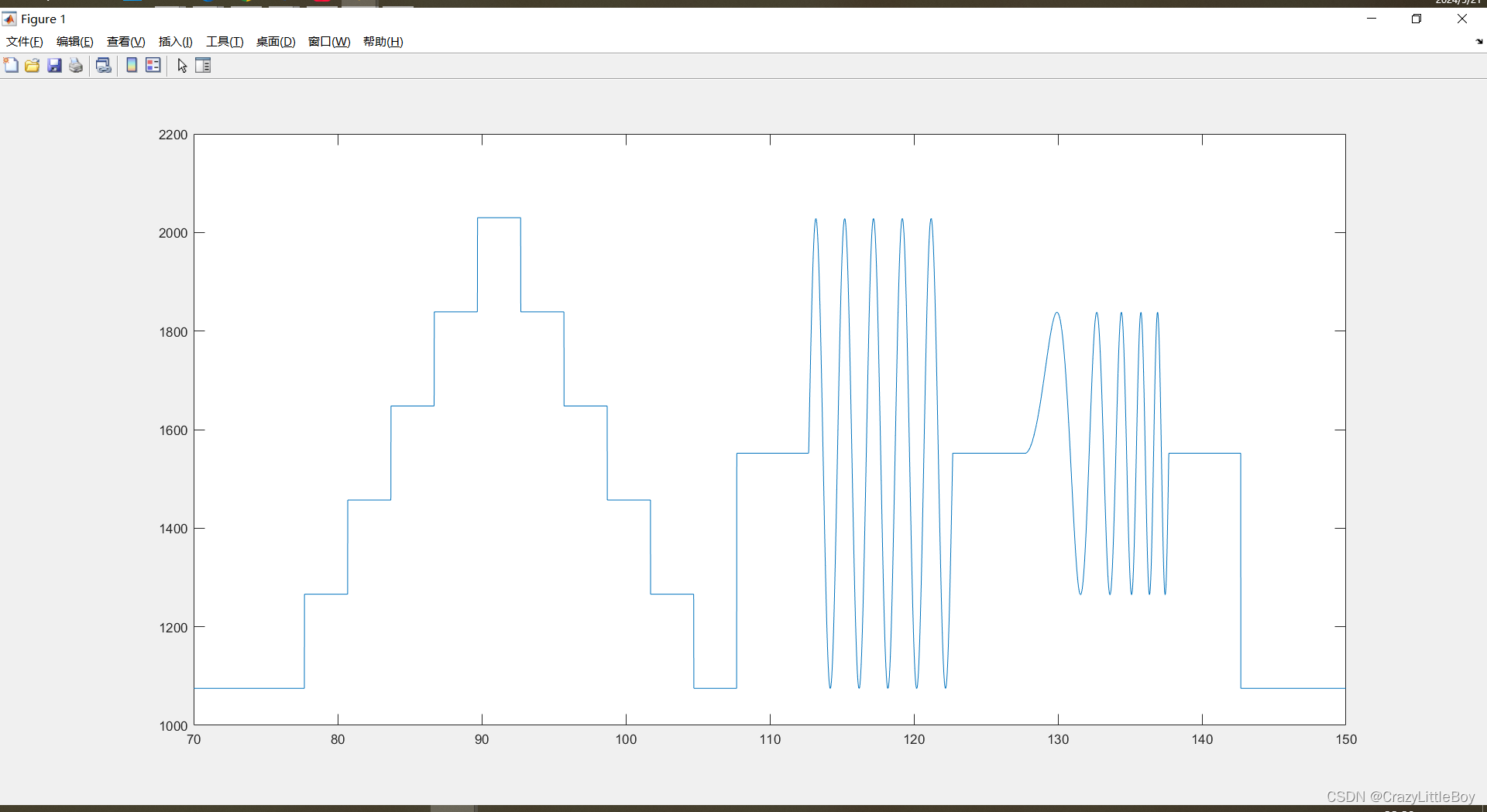Select the Edit Plot arrow tool
The image size is (1487, 812).
(x=182, y=65)
